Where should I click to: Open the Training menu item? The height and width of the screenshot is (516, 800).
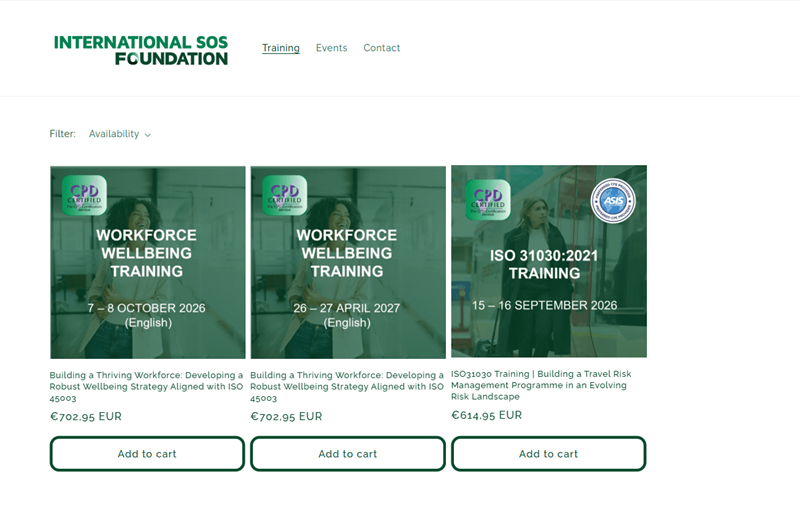[281, 48]
